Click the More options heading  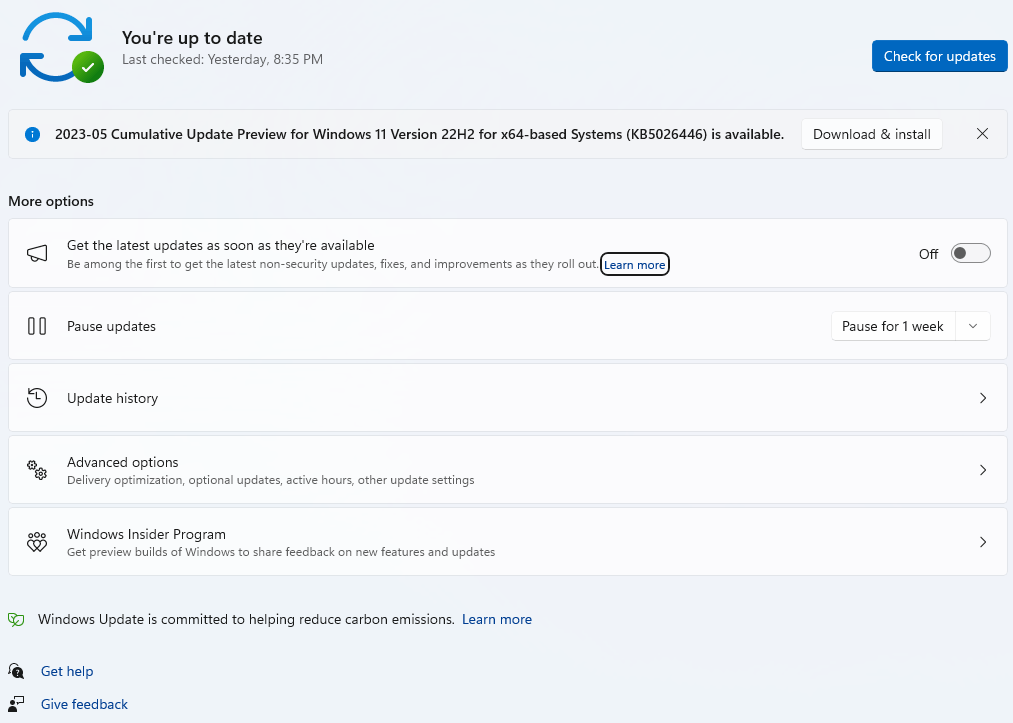click(x=51, y=201)
